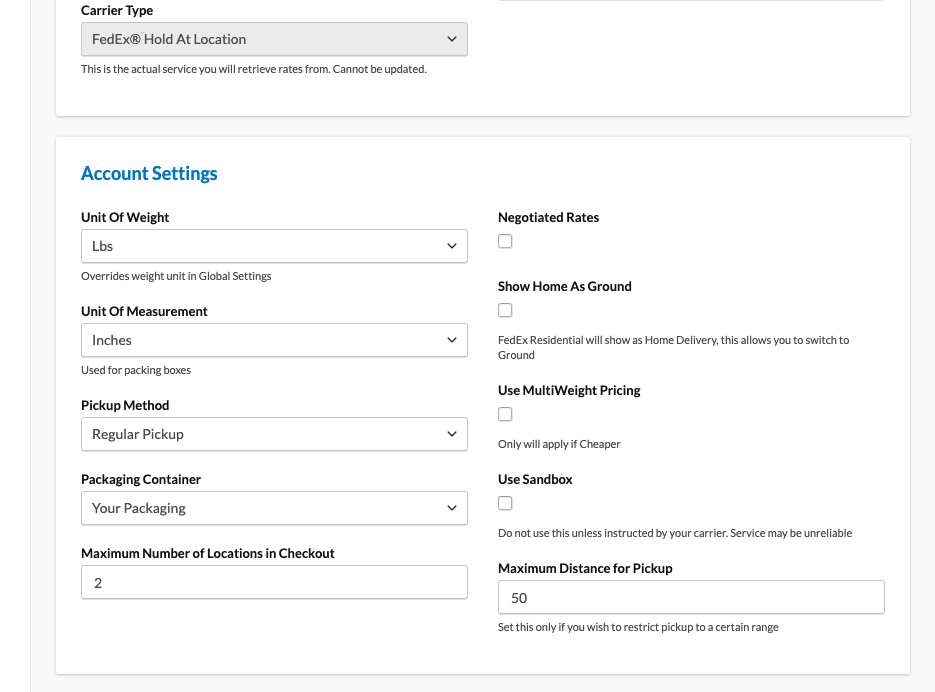Screen dimensions: 935x692
Task: Click the Negotiated Rates label text
Action: tap(548, 217)
